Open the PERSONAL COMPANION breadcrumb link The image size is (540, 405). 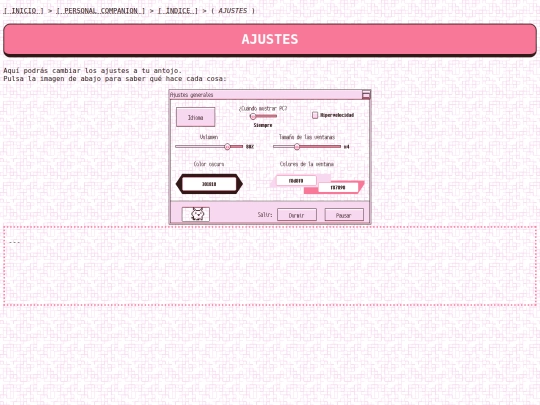point(101,11)
